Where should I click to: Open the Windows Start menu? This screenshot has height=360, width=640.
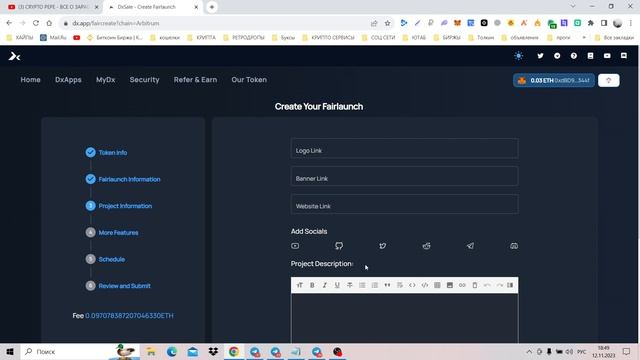(x=10, y=351)
